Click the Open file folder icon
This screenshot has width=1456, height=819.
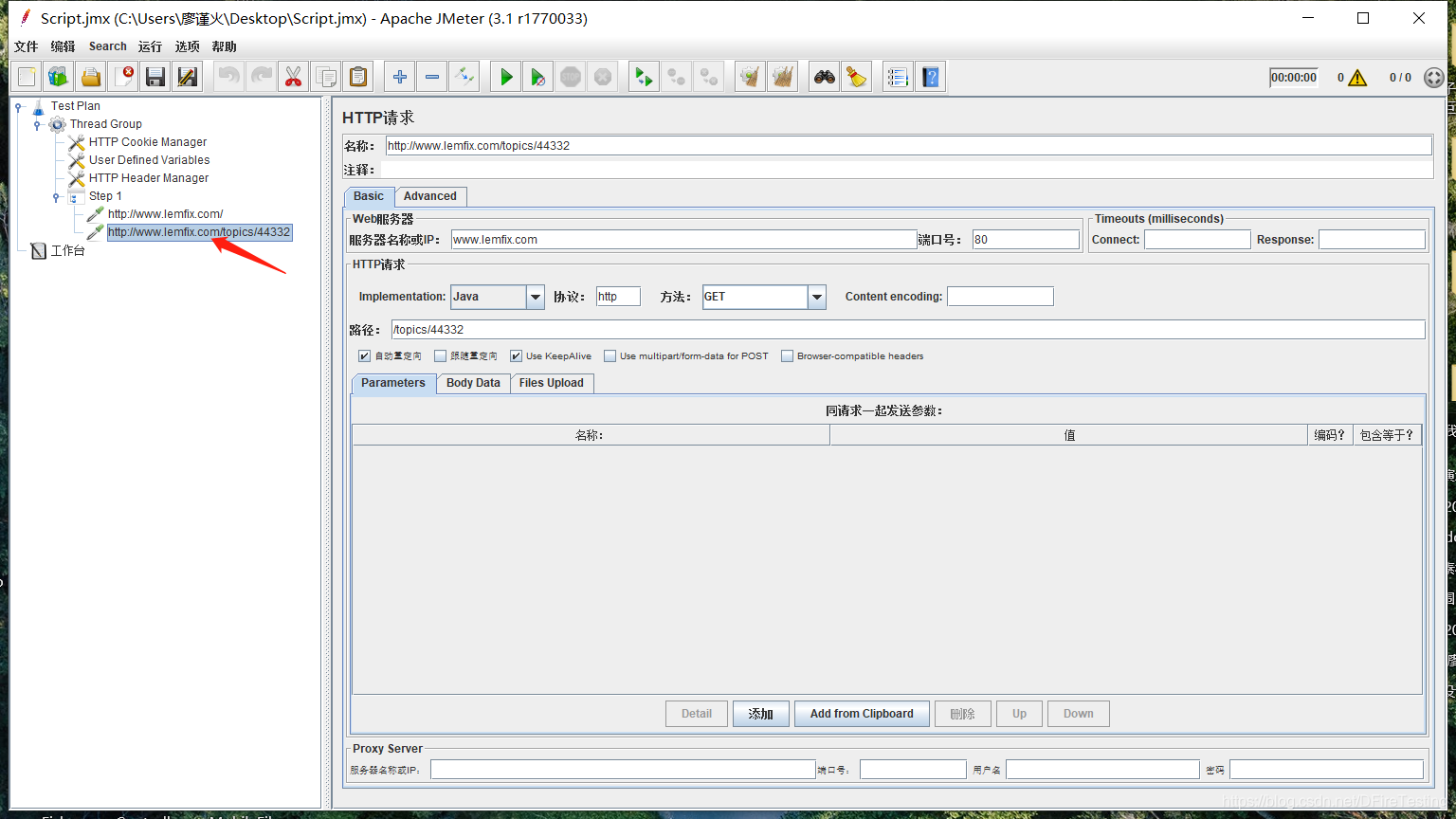click(91, 77)
